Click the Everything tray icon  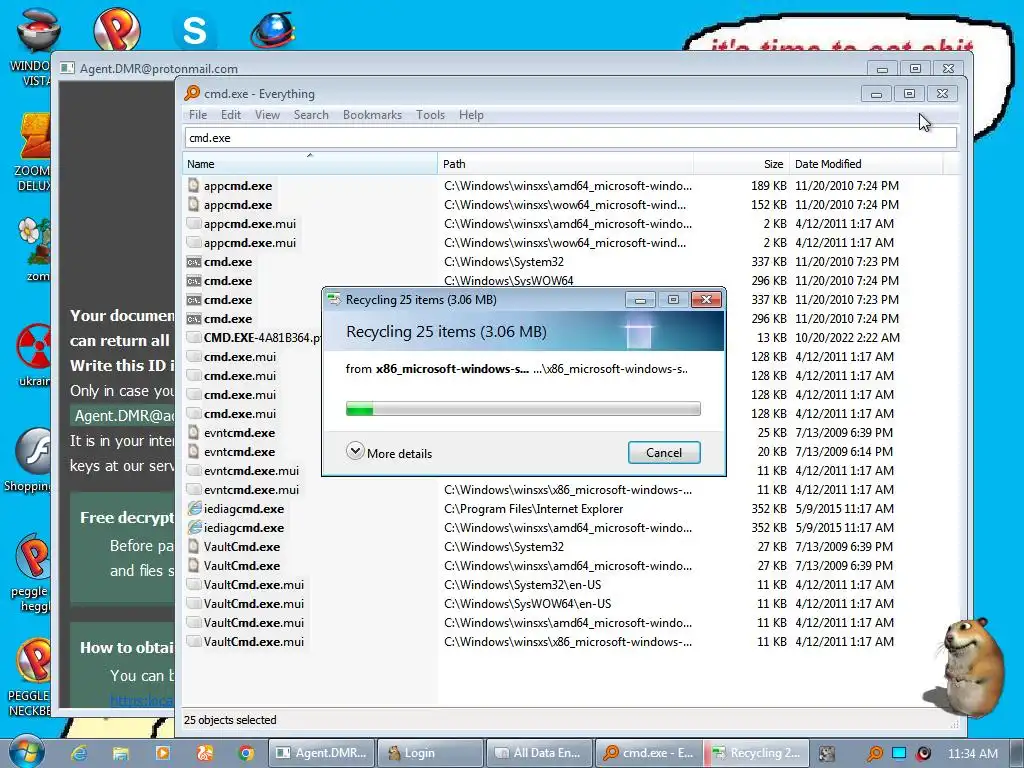874,753
